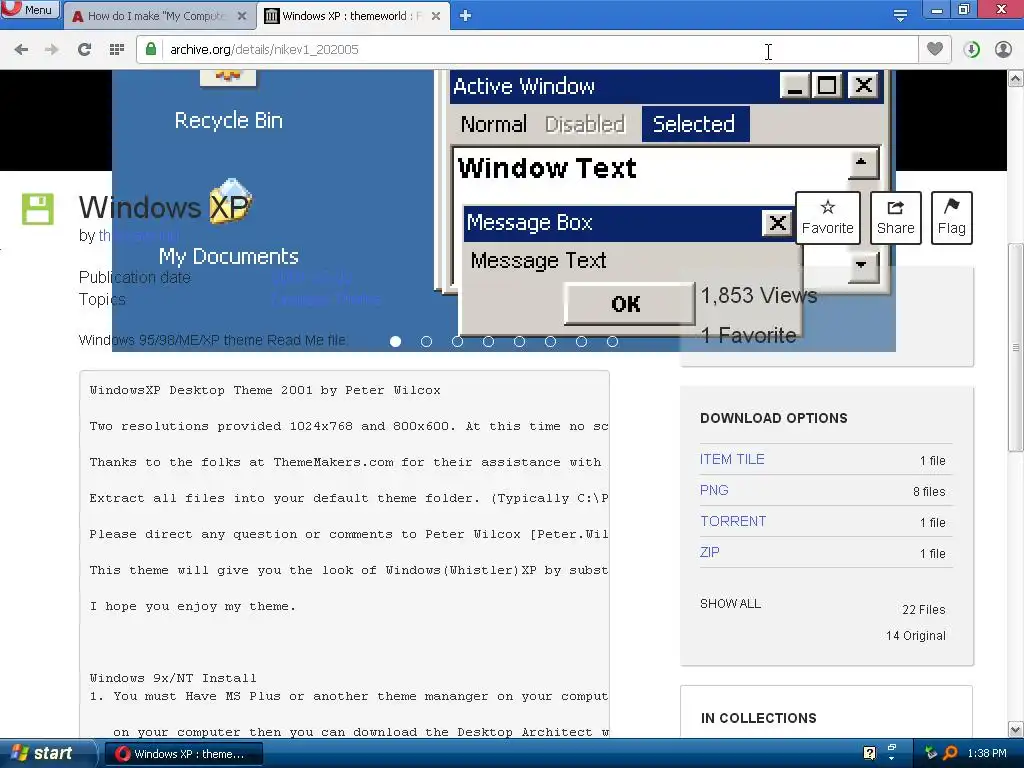Click the 1:38 PM taskbar clock
This screenshot has height=768, width=1024.
(987, 753)
